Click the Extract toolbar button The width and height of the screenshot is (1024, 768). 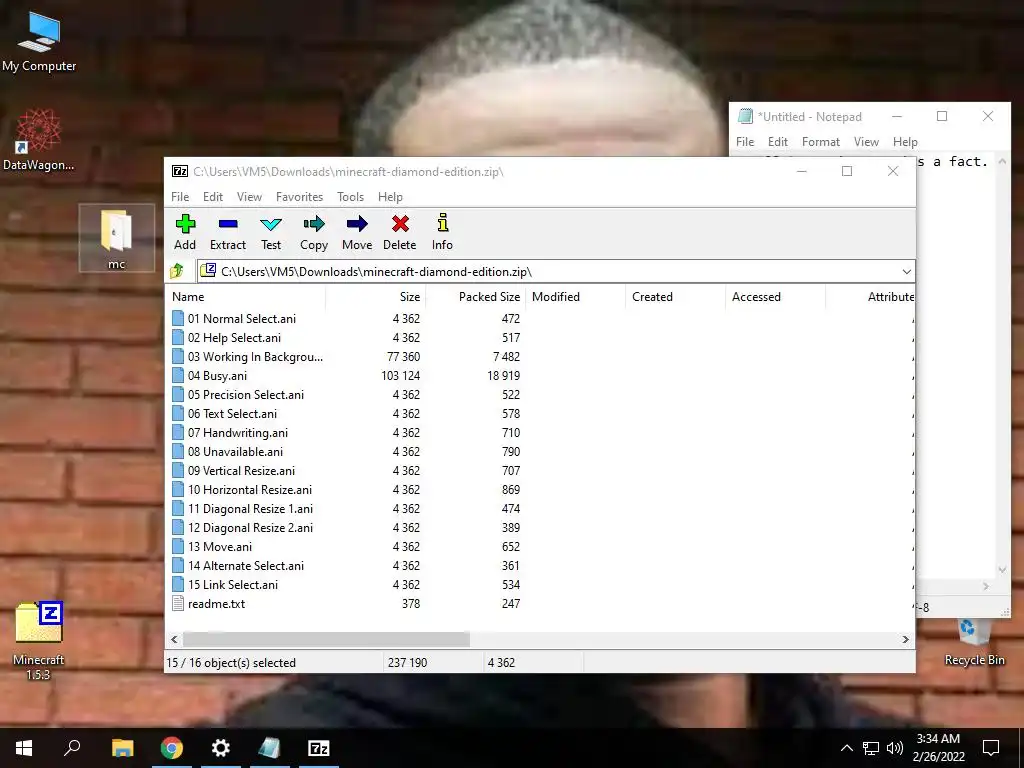click(227, 232)
